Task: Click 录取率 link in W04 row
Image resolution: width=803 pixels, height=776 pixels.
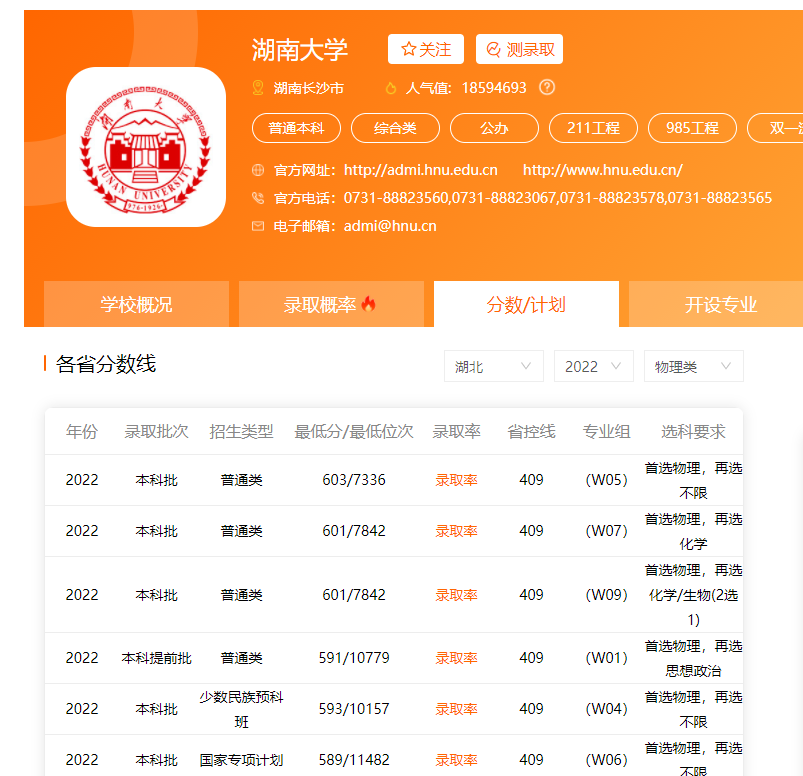Action: tap(456, 709)
